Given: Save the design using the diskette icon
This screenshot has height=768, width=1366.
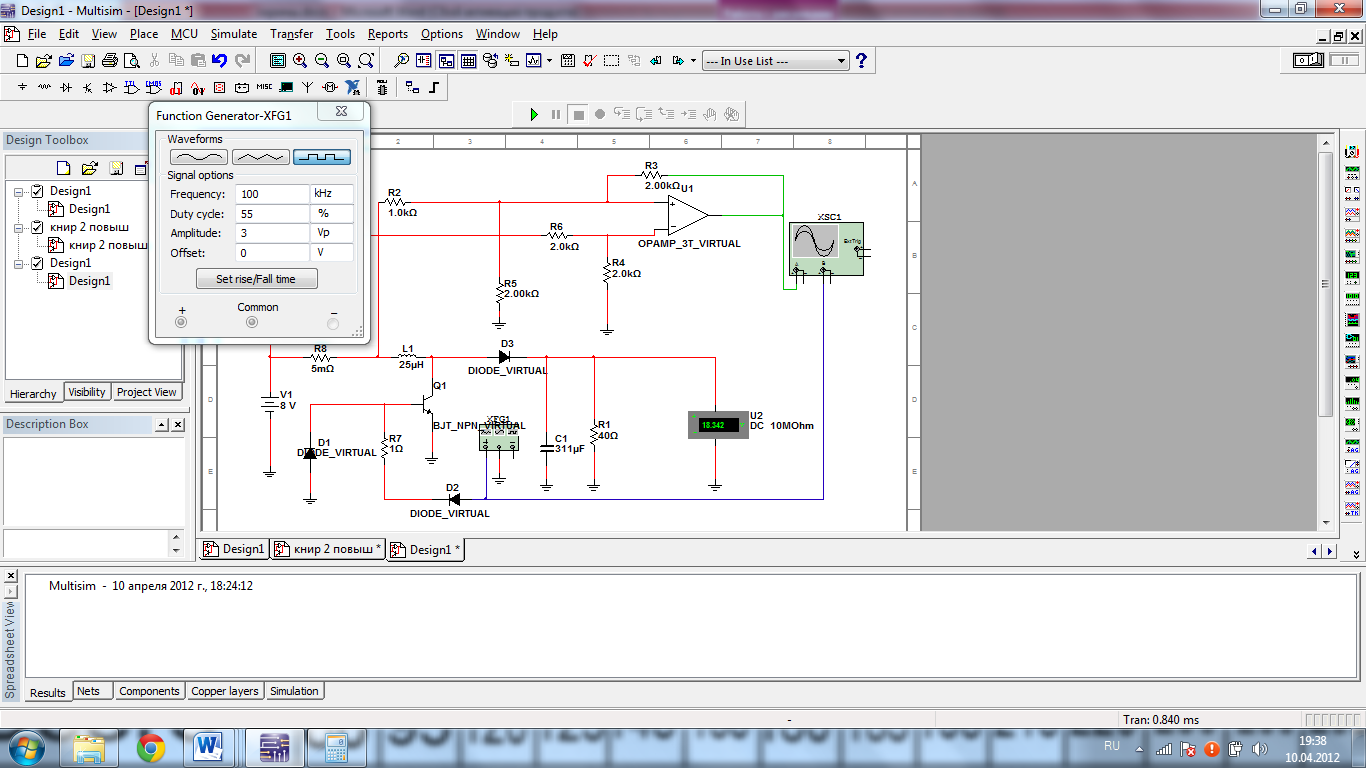Looking at the screenshot, I should (x=88, y=60).
